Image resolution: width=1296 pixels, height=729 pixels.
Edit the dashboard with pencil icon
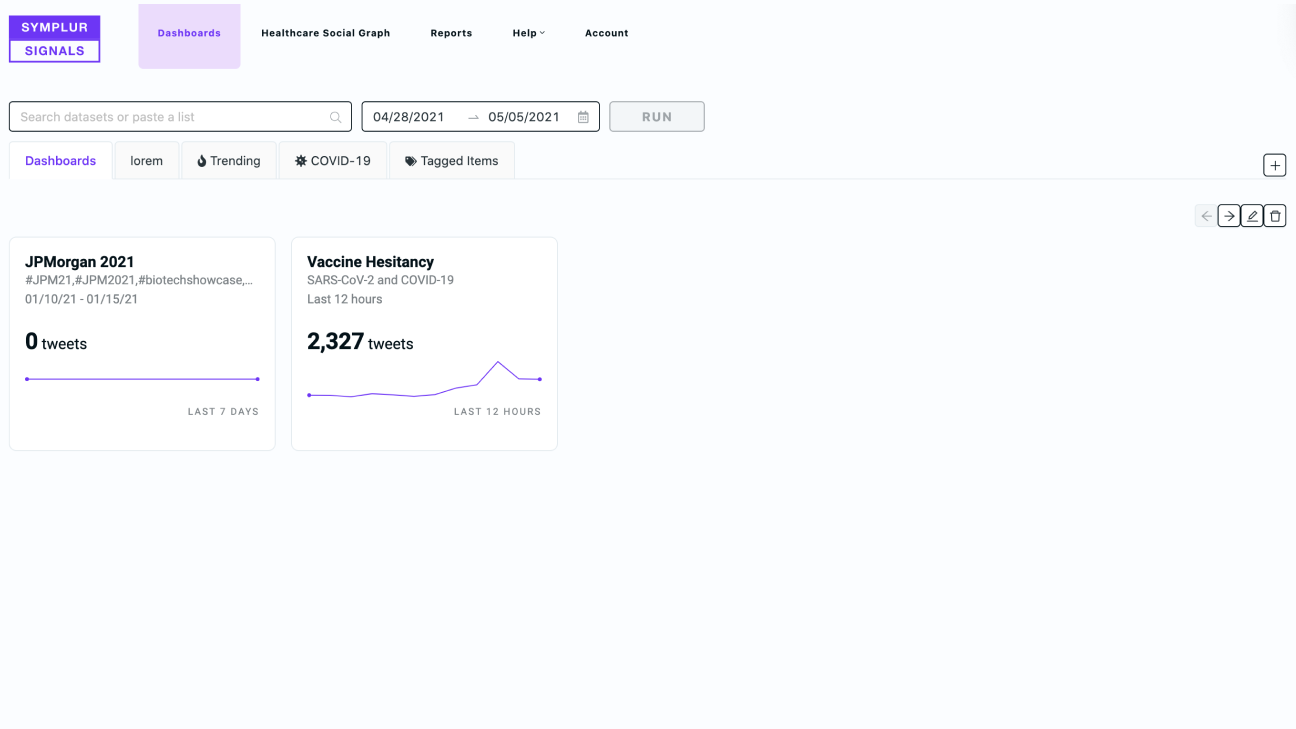click(x=1252, y=216)
